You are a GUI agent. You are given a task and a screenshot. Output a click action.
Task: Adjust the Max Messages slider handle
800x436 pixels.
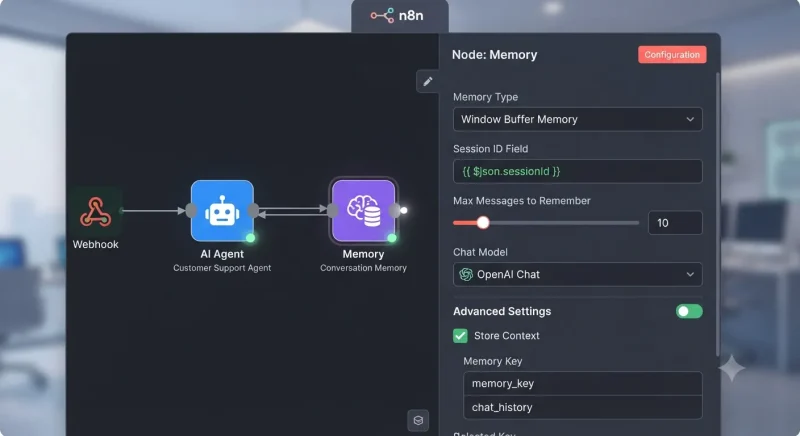point(483,222)
